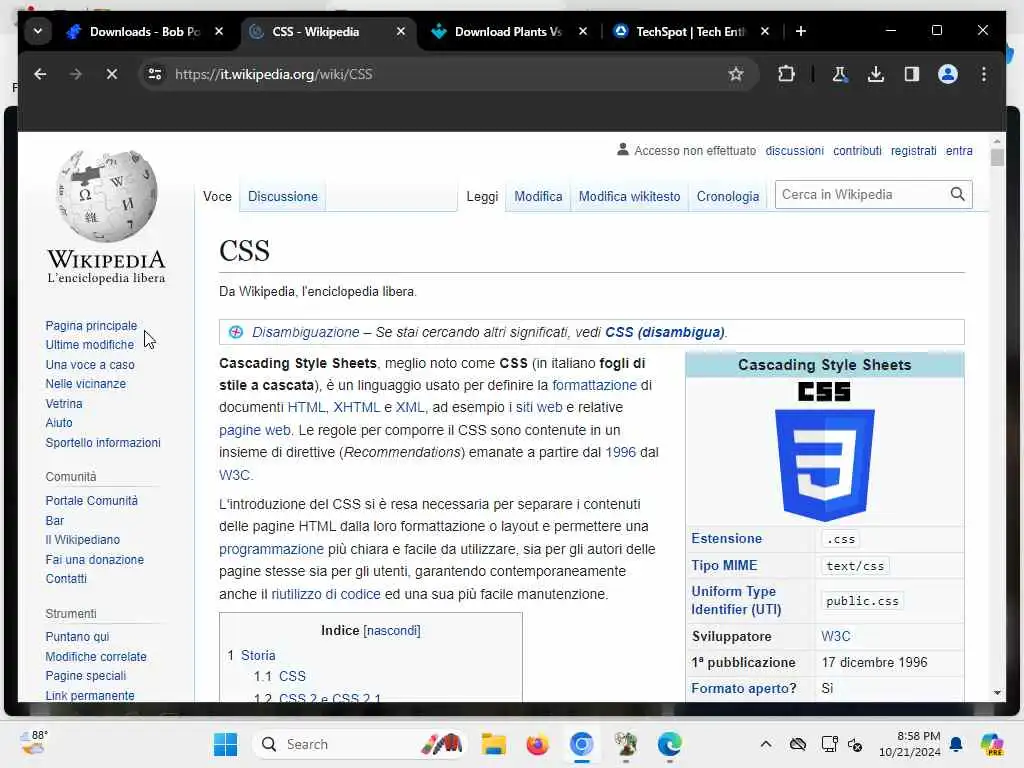Screen dimensions: 1024x768
Task: Select the Discussione tab
Action: 283,197
